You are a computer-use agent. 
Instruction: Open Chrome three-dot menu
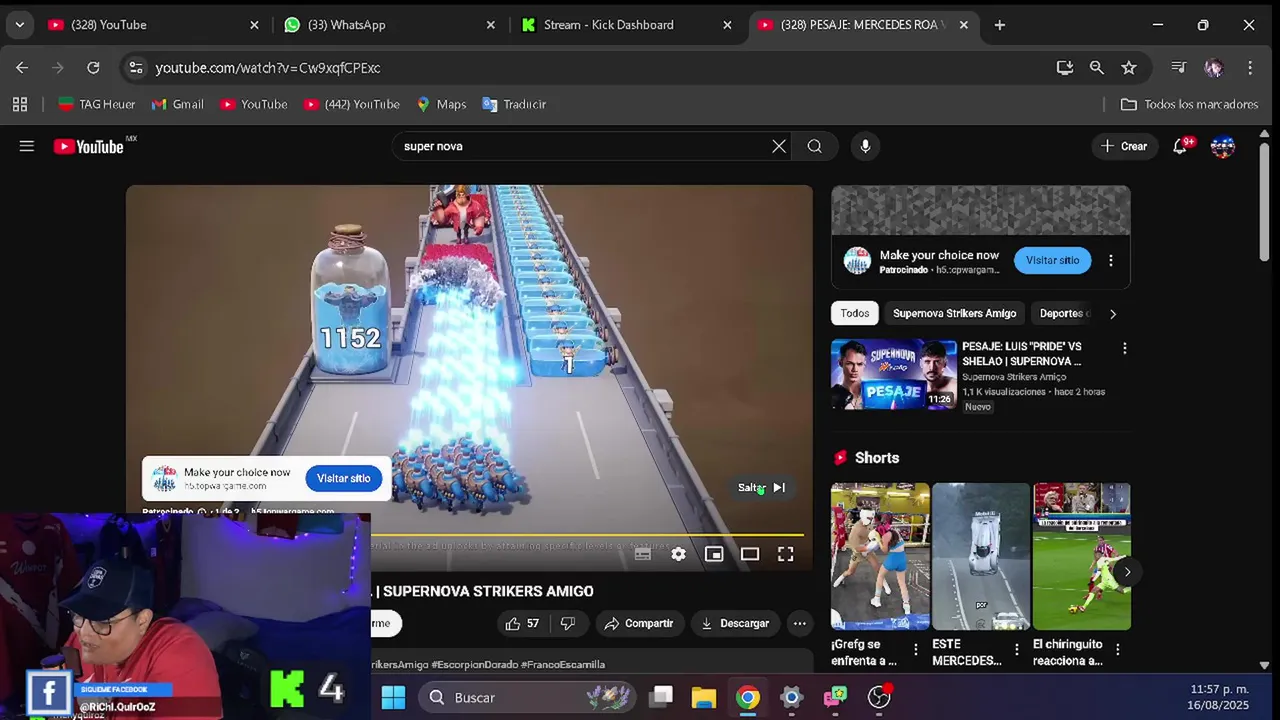[x=1250, y=67]
